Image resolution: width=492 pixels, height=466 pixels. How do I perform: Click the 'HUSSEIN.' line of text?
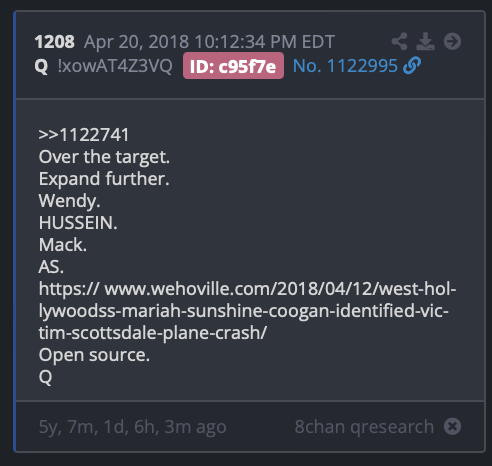78,223
